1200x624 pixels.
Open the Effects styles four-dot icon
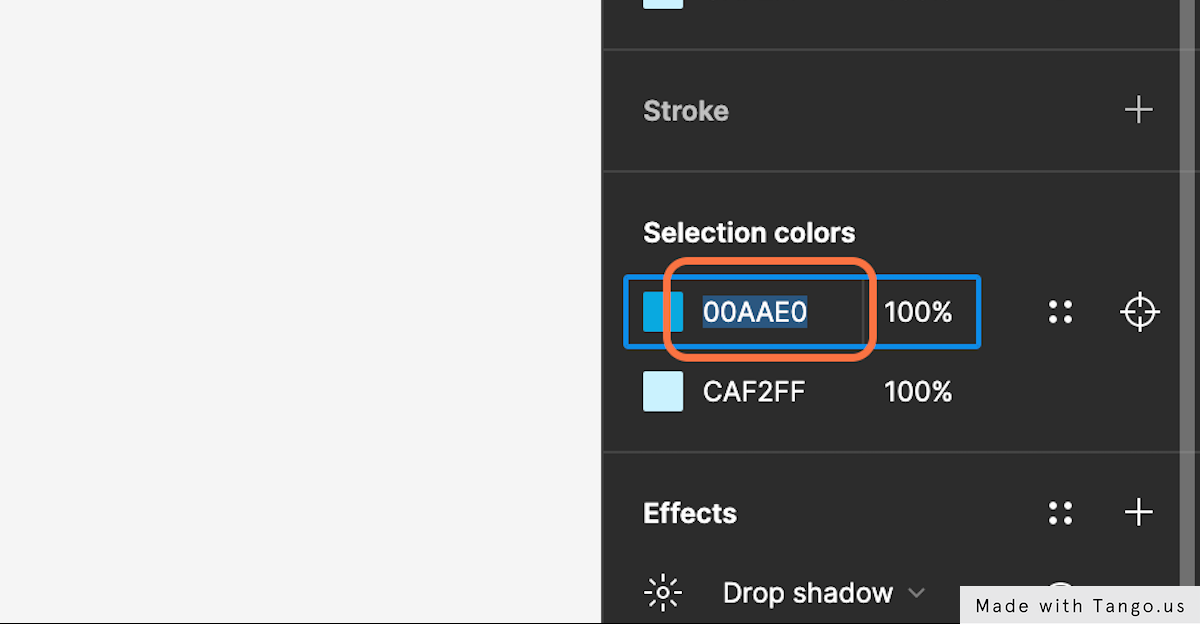(1060, 513)
